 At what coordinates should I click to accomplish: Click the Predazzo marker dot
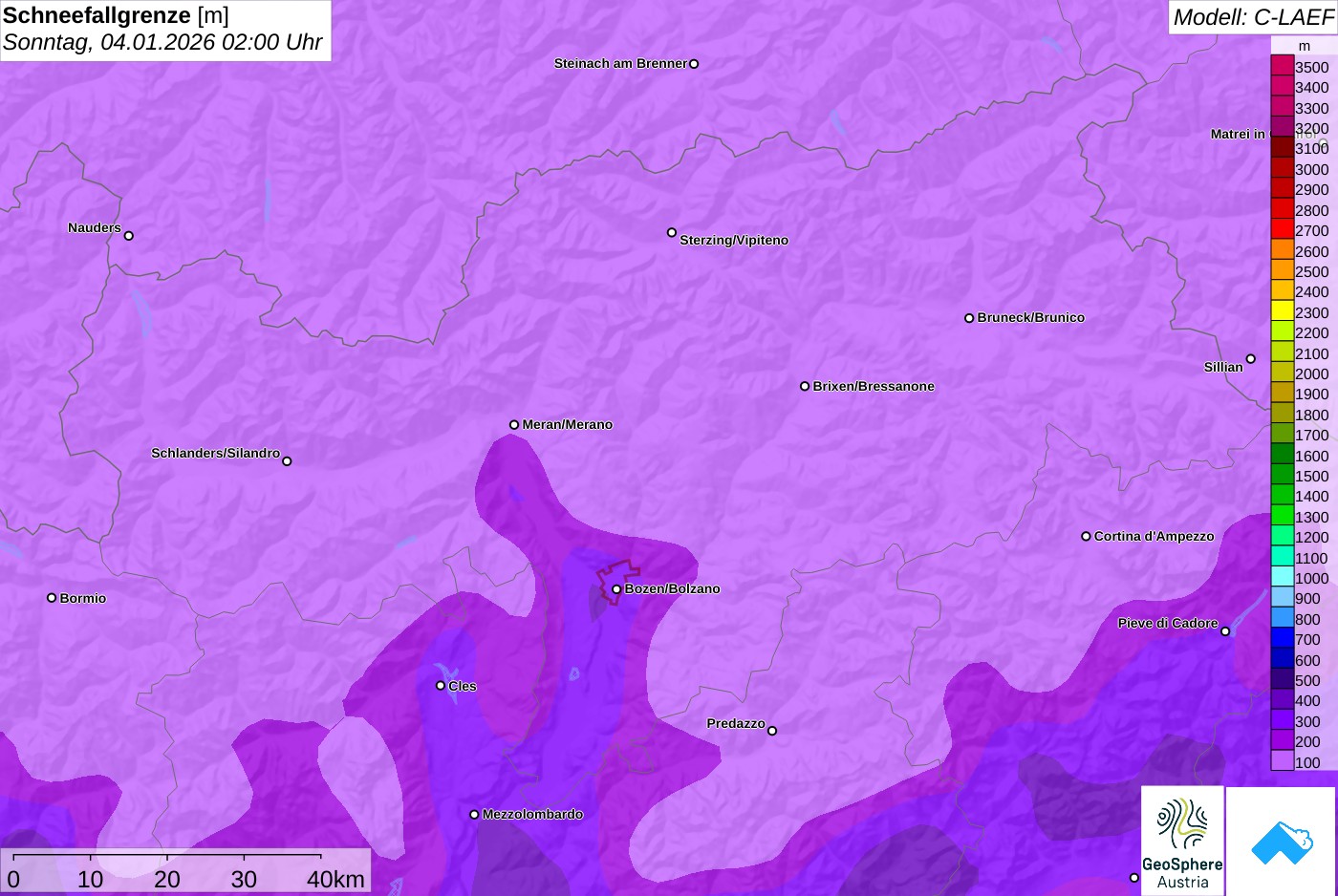click(772, 731)
